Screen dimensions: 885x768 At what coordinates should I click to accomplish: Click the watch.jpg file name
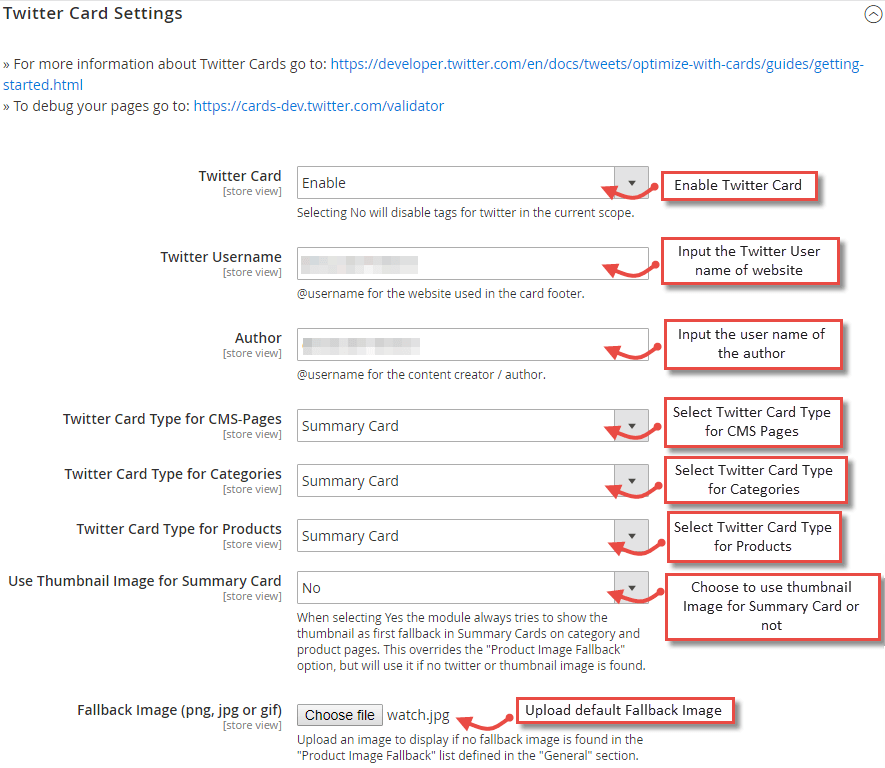tap(418, 715)
